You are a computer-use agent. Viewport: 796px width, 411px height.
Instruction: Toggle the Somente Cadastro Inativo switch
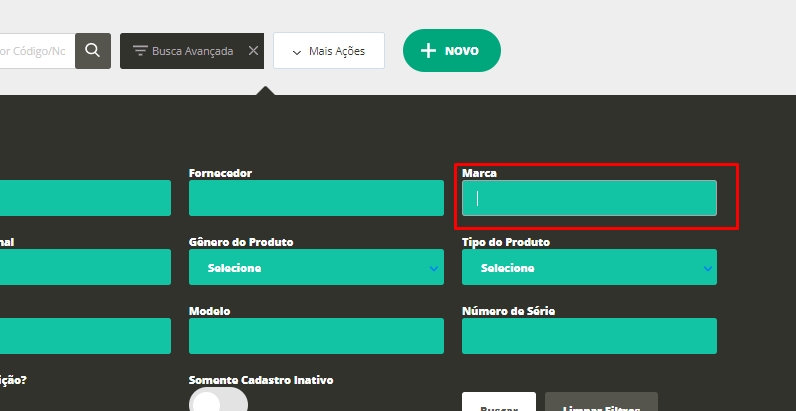(218, 401)
